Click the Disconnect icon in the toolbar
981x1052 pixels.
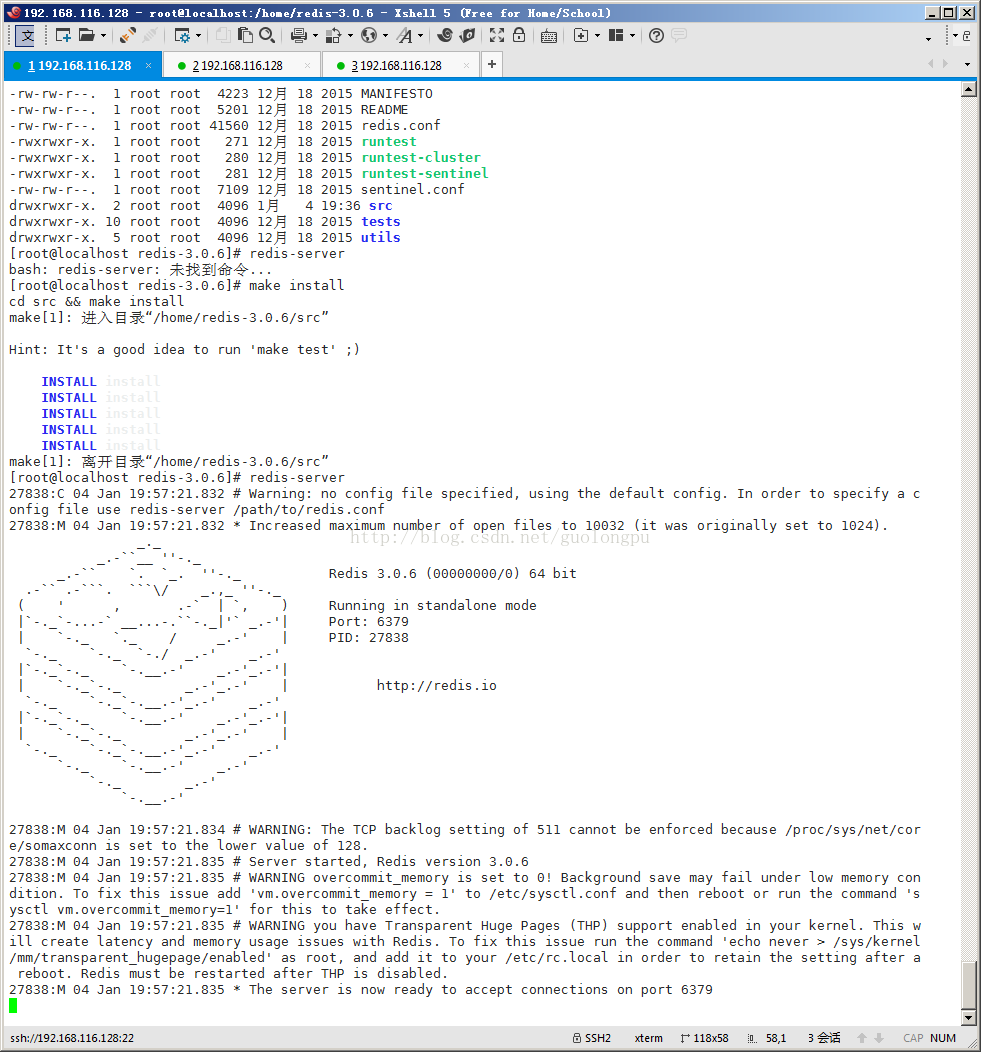151,36
